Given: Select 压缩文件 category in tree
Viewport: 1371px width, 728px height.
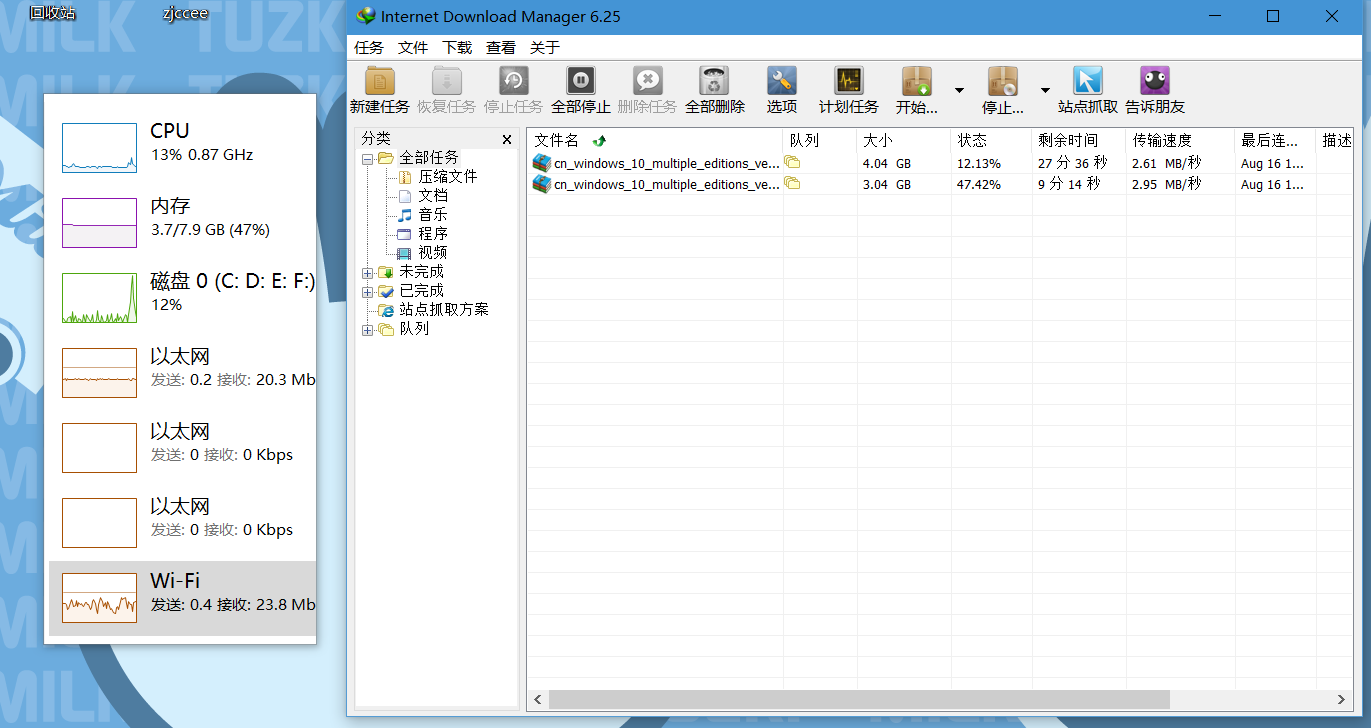Looking at the screenshot, I should coord(447,177).
